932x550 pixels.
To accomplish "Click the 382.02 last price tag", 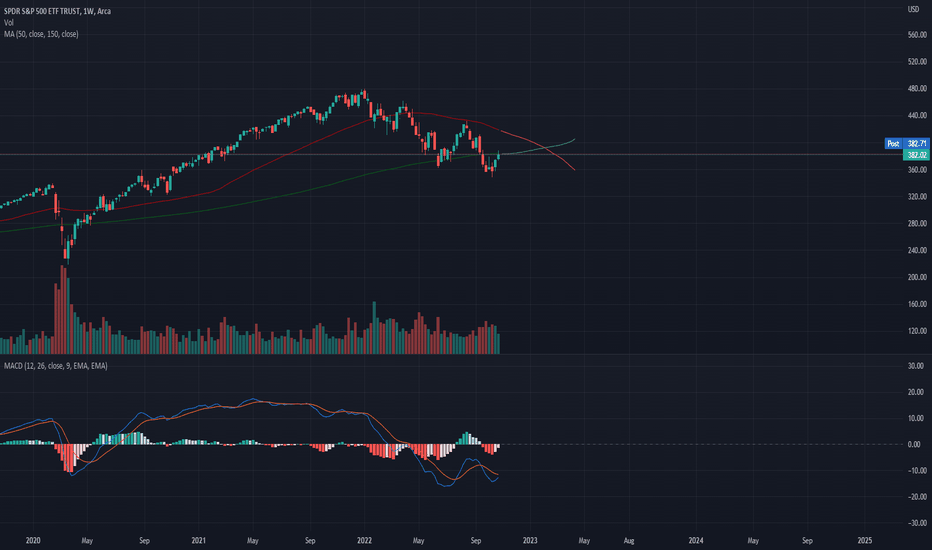I will [916, 155].
